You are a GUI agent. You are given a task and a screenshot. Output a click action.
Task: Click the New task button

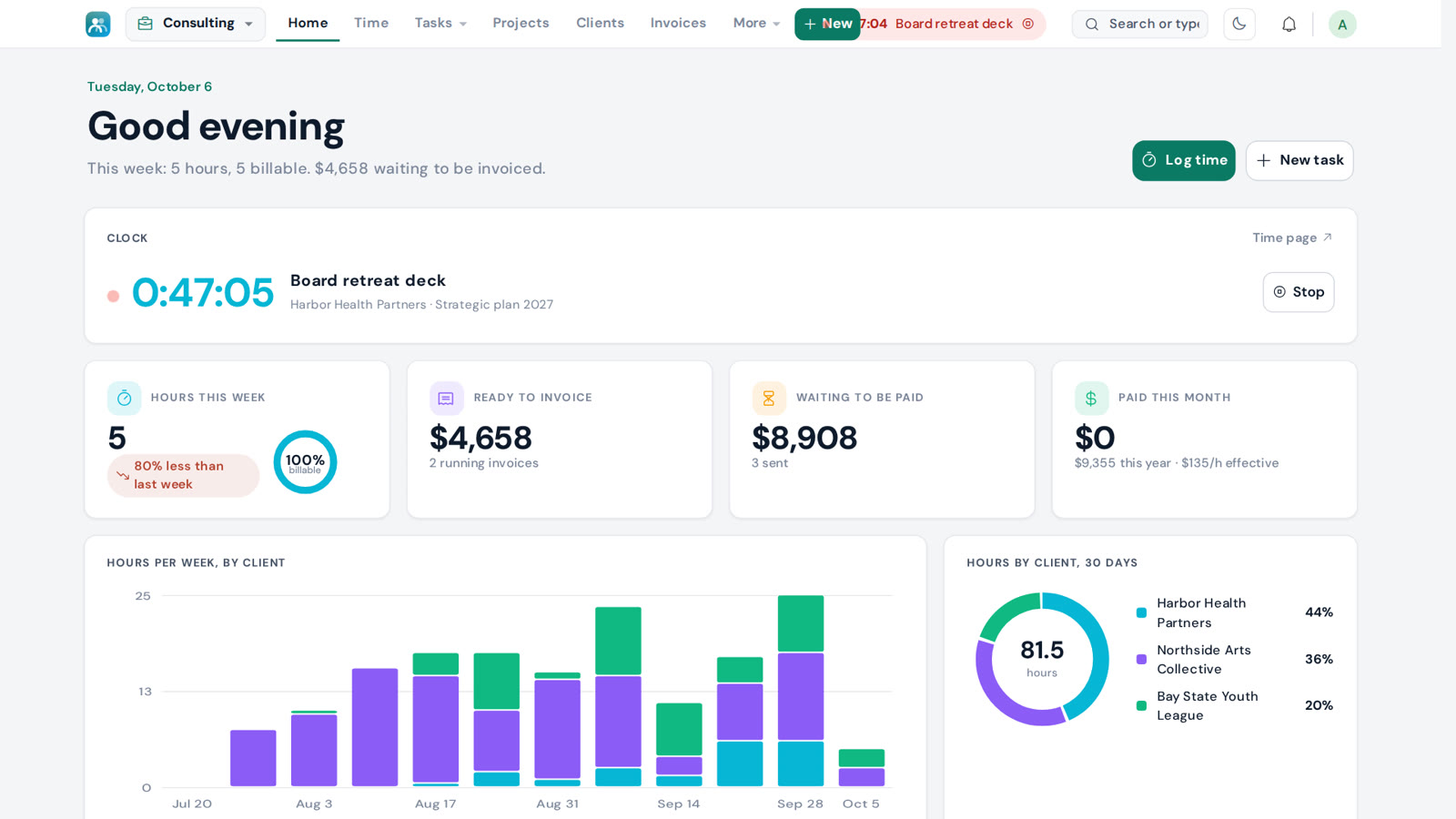point(1299,160)
